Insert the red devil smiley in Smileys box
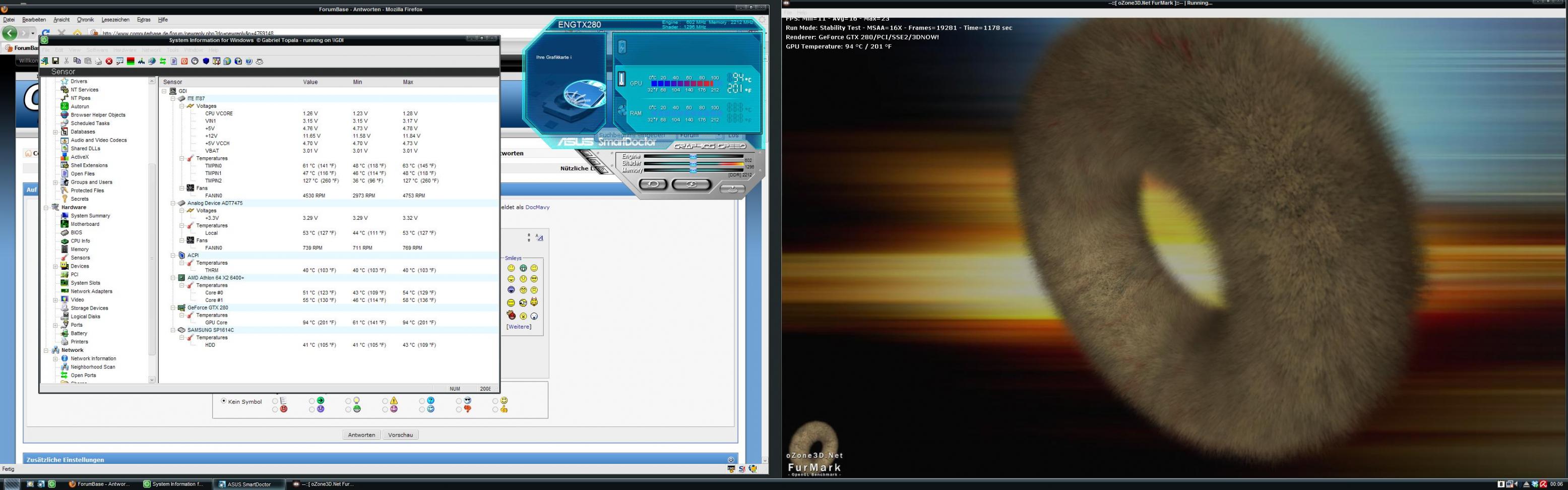 (x=511, y=315)
